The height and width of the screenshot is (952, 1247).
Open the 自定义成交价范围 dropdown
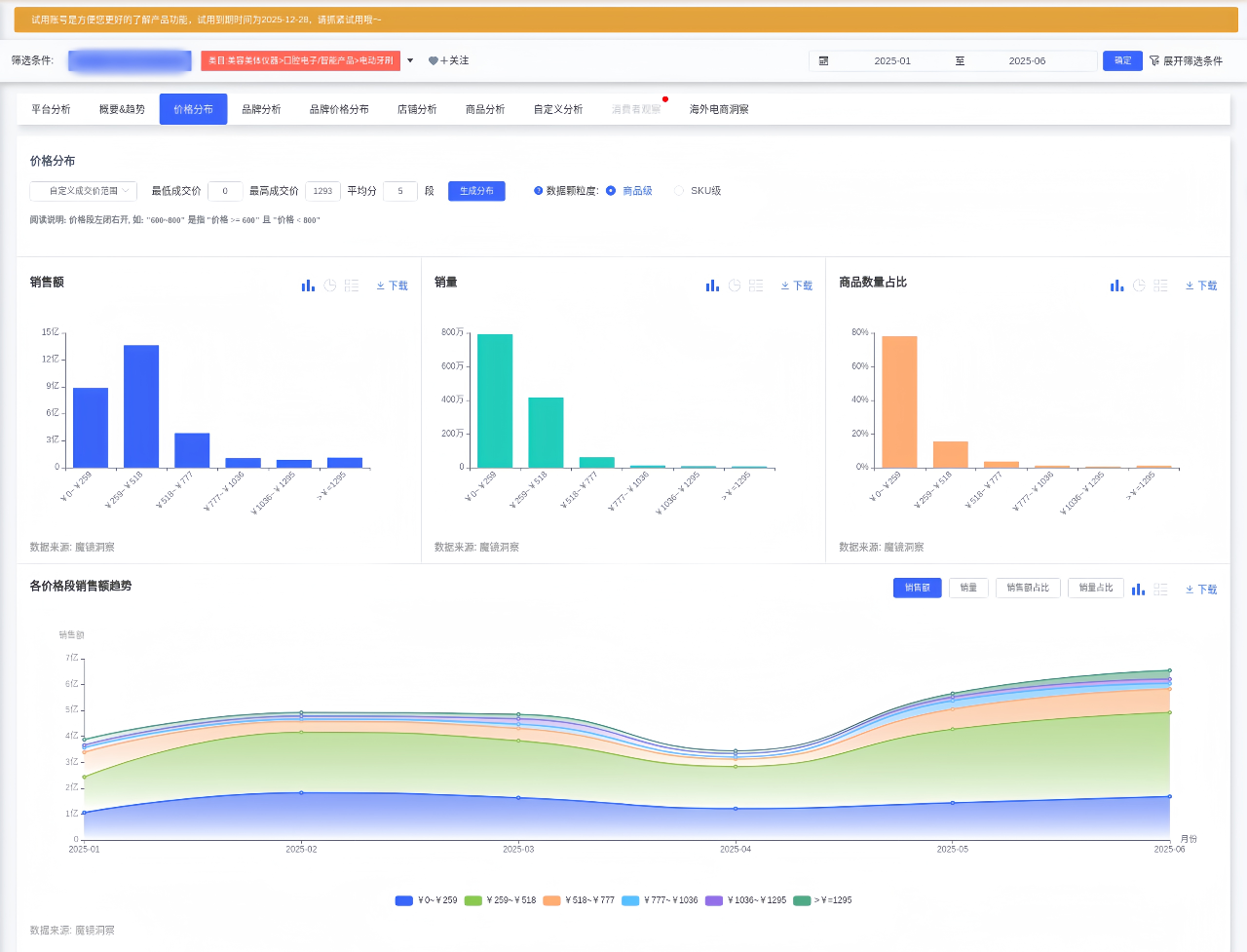[84, 191]
